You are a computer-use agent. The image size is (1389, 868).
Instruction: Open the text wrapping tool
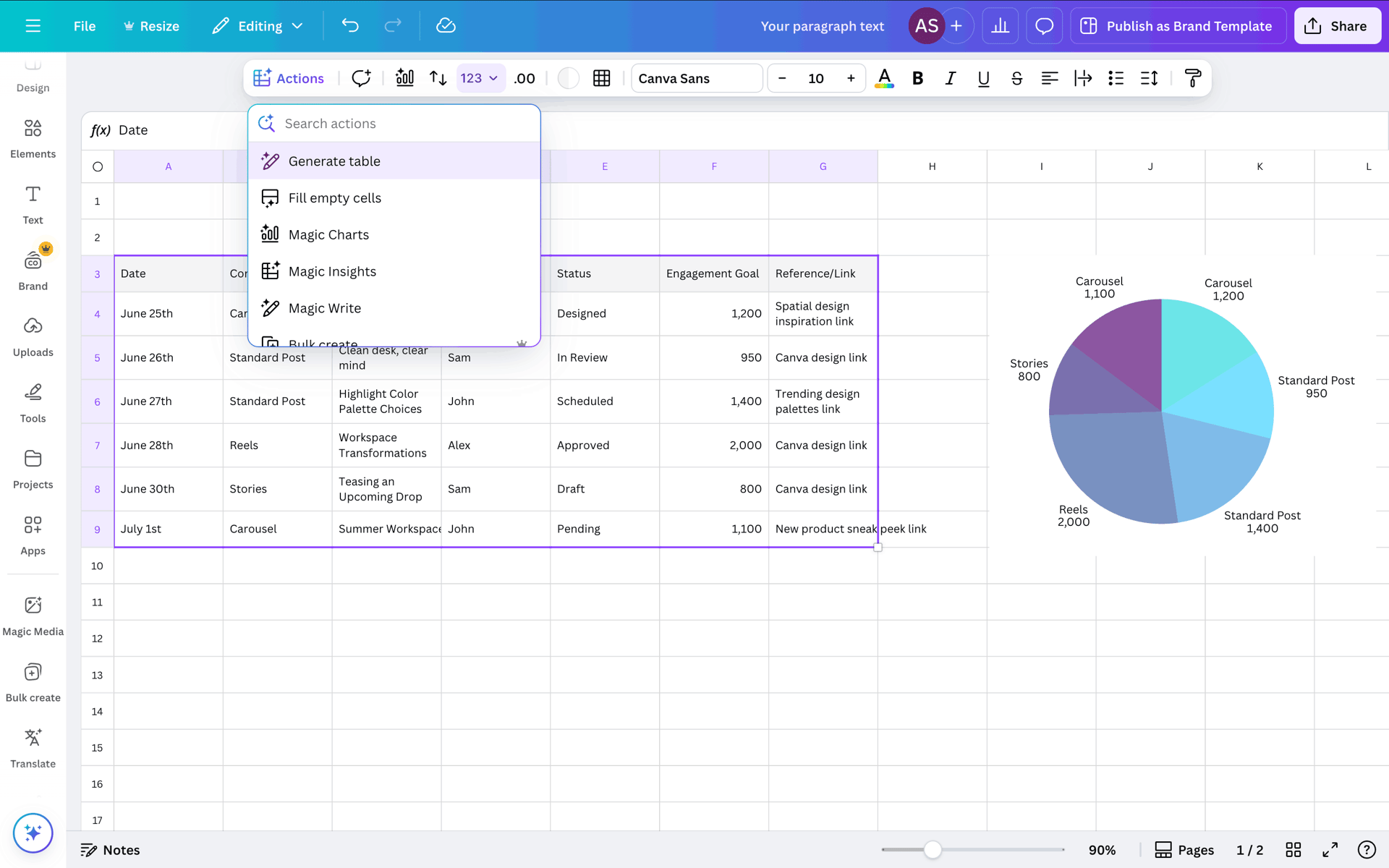(x=1083, y=78)
